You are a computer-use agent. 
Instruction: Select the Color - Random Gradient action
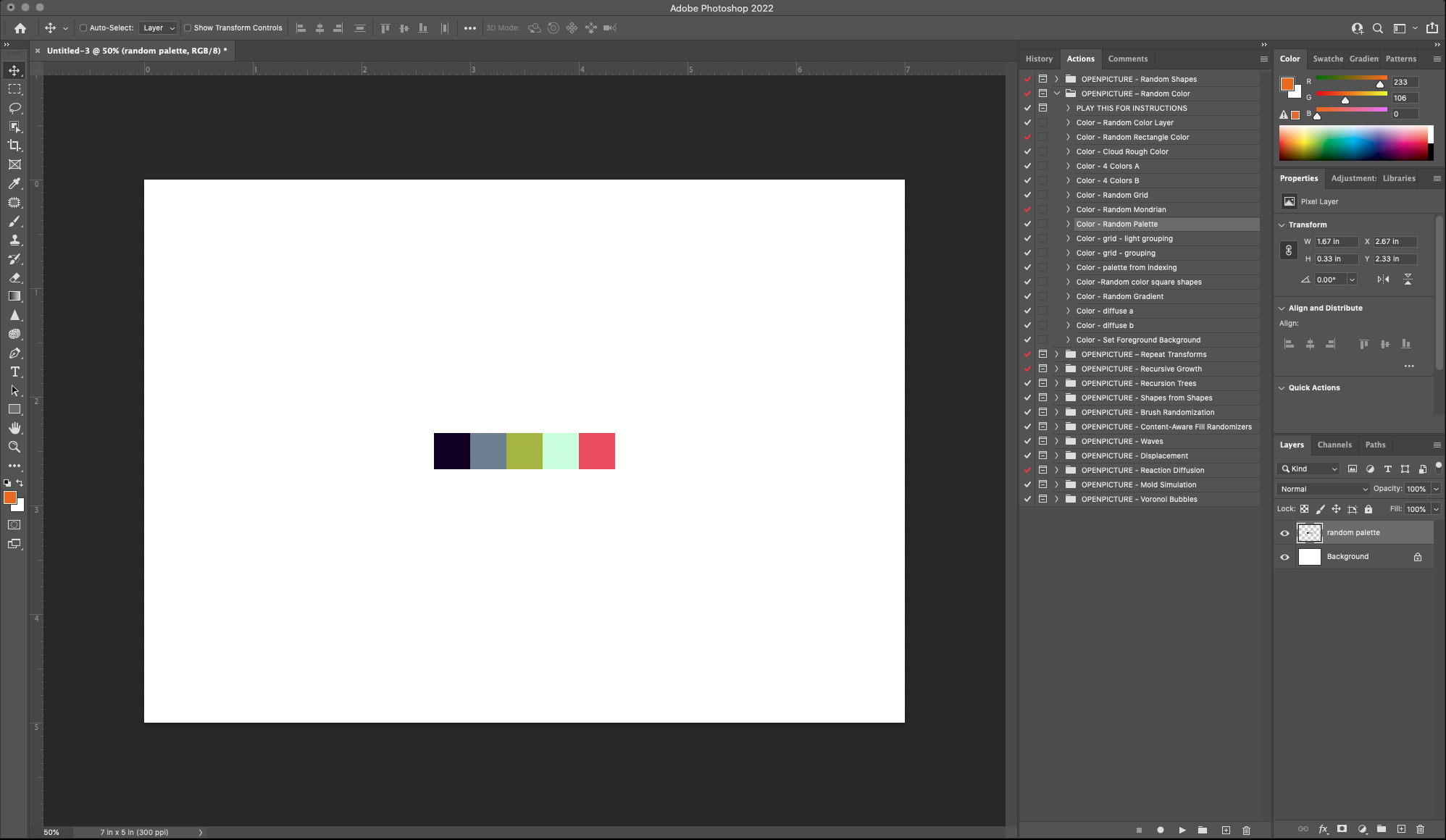(1119, 296)
